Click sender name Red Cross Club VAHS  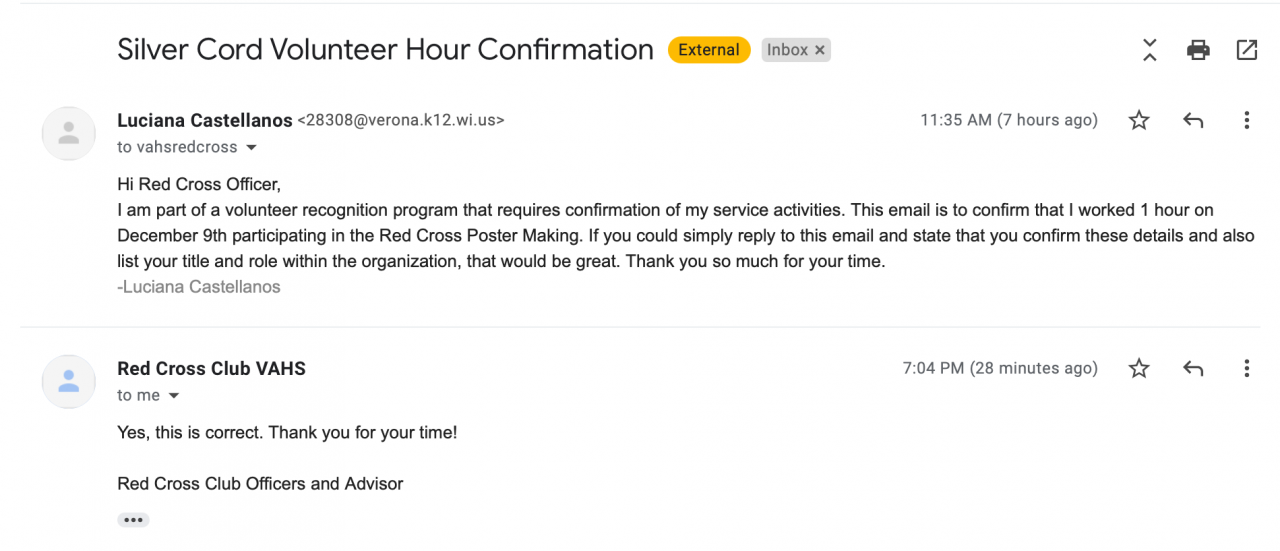pyautogui.click(x=211, y=369)
